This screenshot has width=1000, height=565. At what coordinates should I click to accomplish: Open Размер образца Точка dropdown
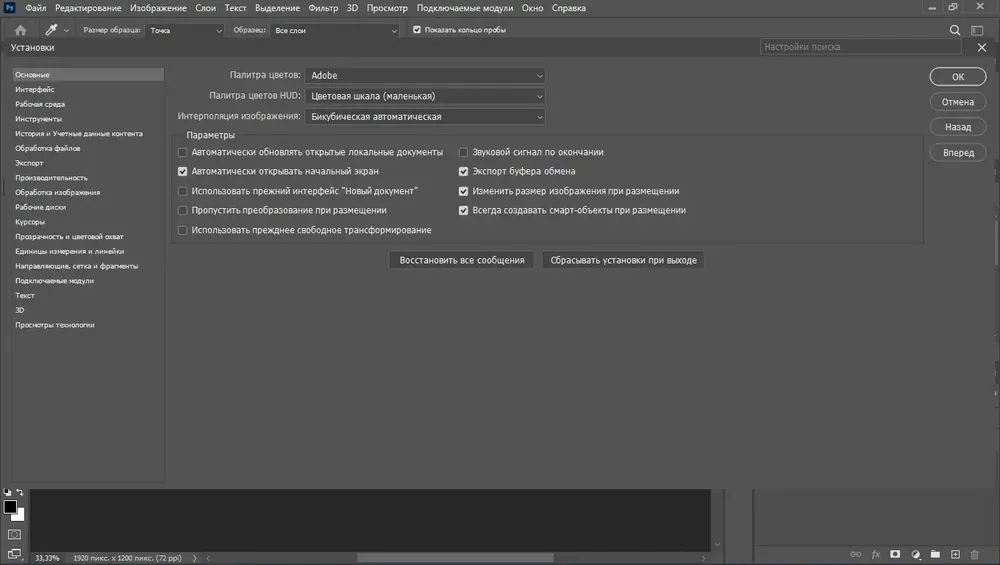pos(184,31)
